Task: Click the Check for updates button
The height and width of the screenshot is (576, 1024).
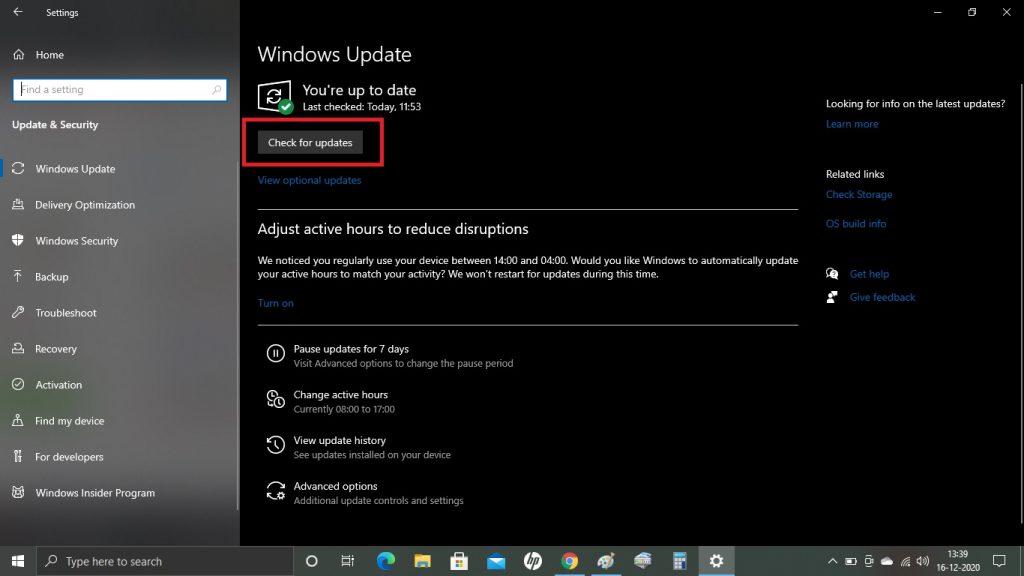Action: [310, 142]
